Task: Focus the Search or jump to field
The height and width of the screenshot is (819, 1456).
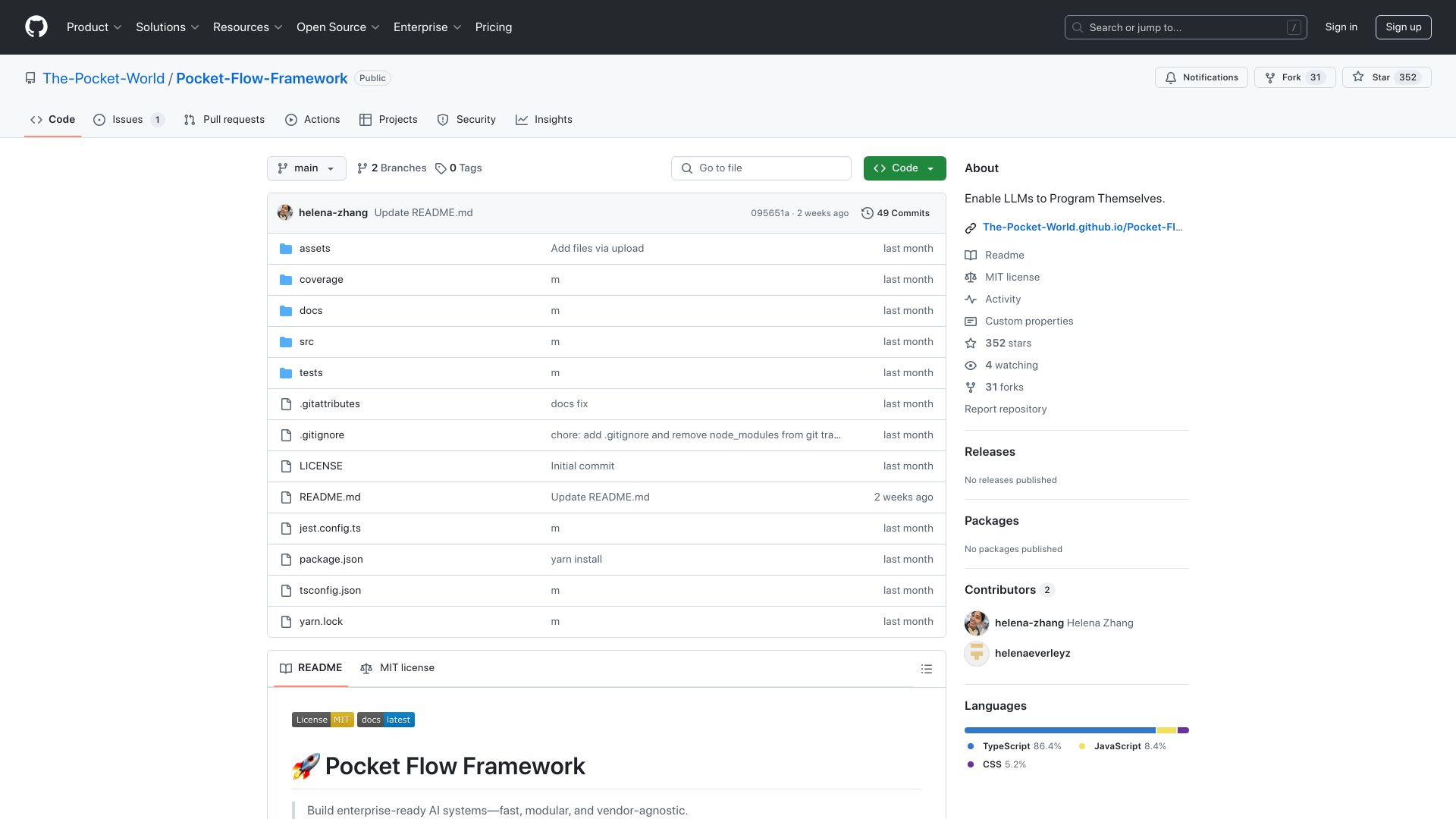Action: pyautogui.click(x=1186, y=27)
